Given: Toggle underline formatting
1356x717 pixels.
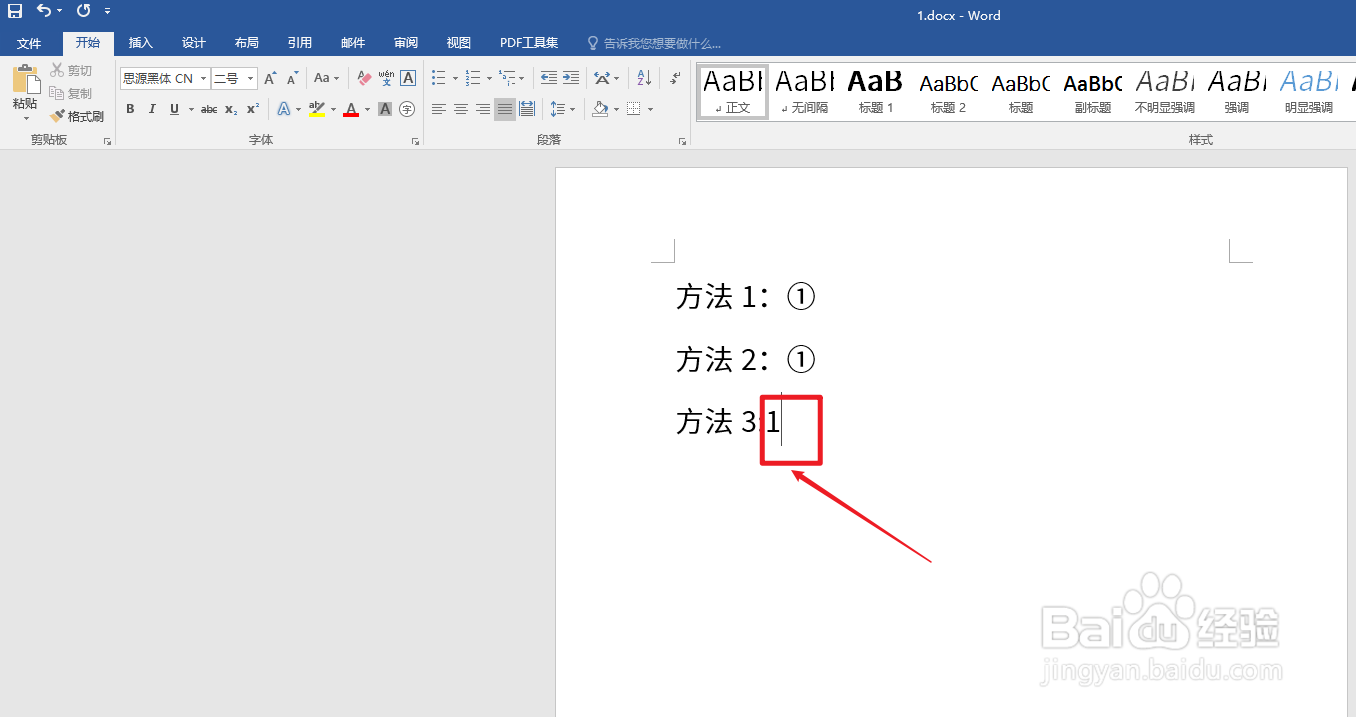Looking at the screenshot, I should pos(175,109).
